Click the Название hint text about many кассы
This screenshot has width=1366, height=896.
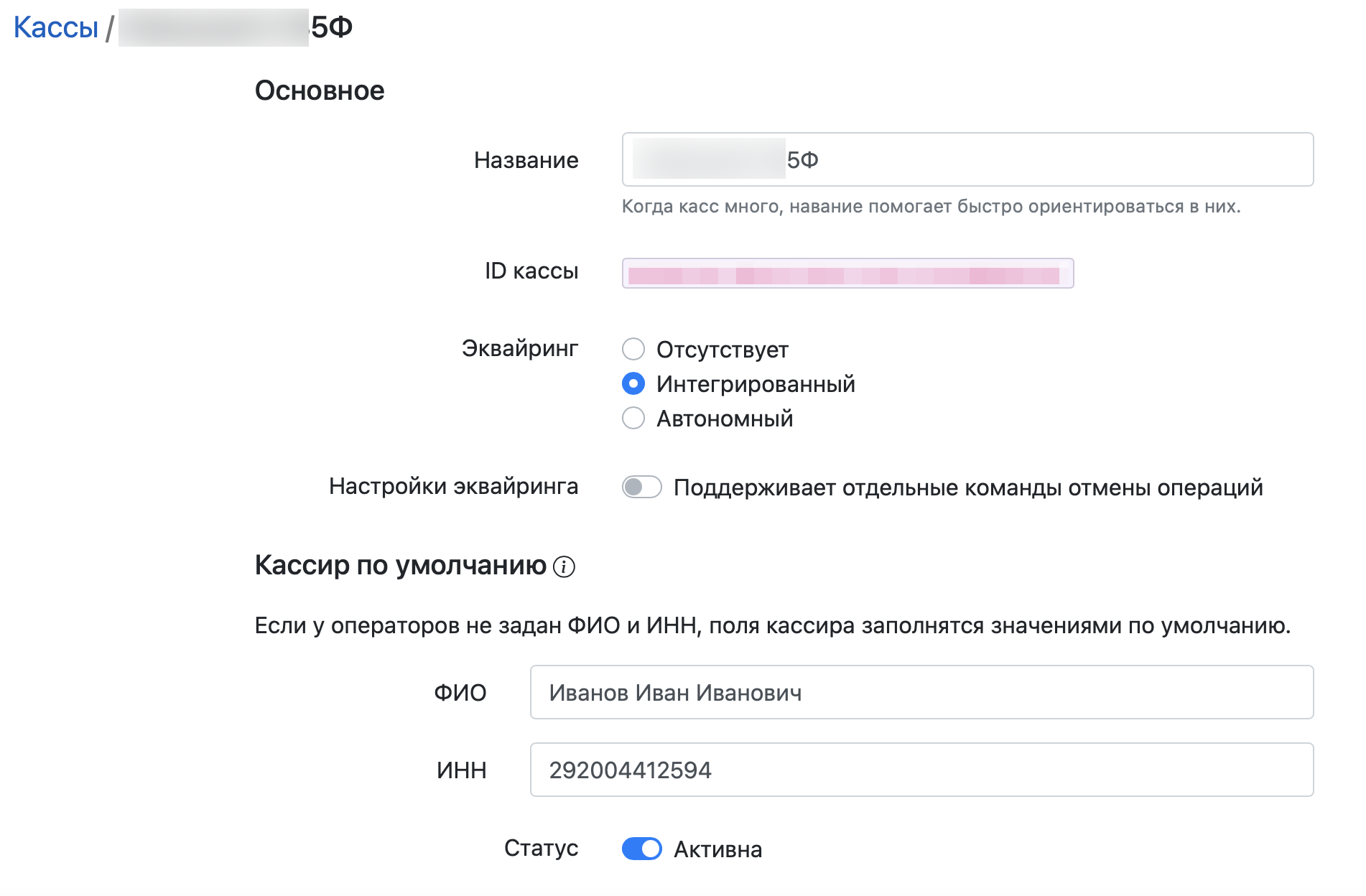pyautogui.click(x=931, y=207)
